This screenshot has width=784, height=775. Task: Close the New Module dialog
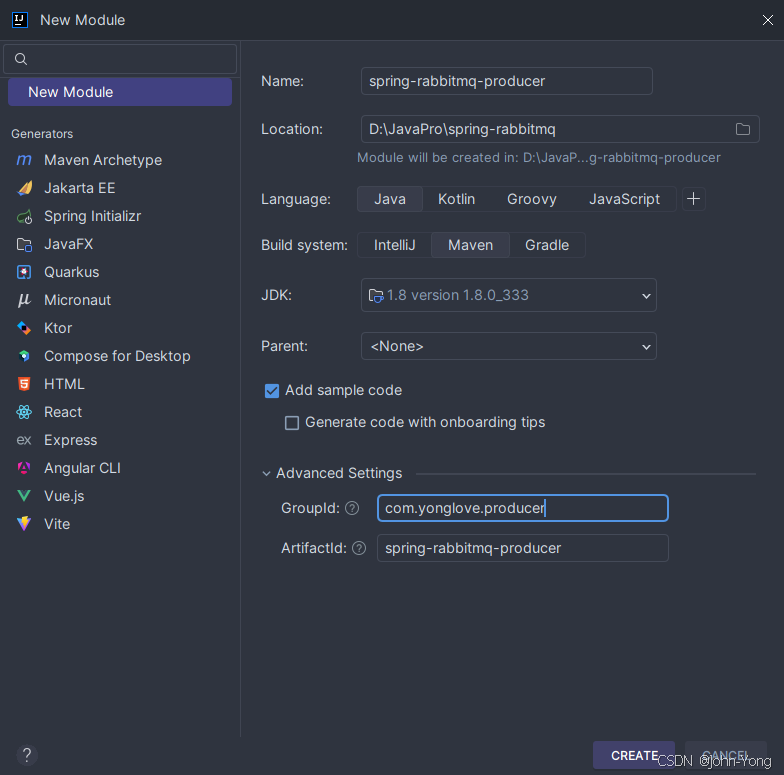768,20
